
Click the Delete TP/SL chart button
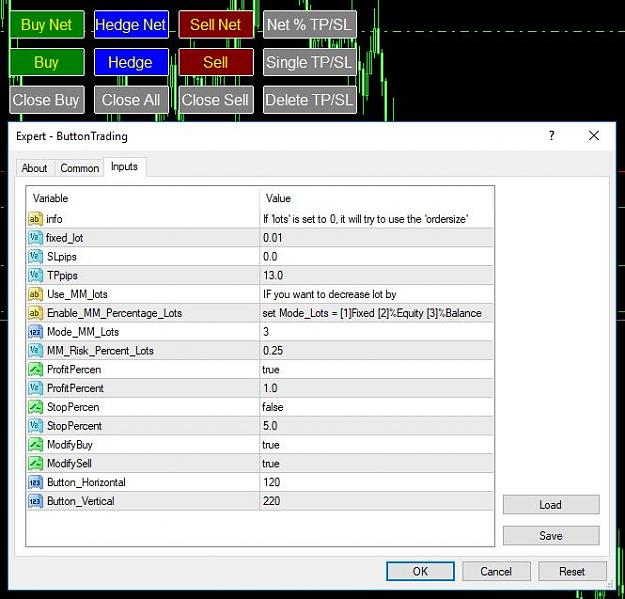tap(310, 100)
